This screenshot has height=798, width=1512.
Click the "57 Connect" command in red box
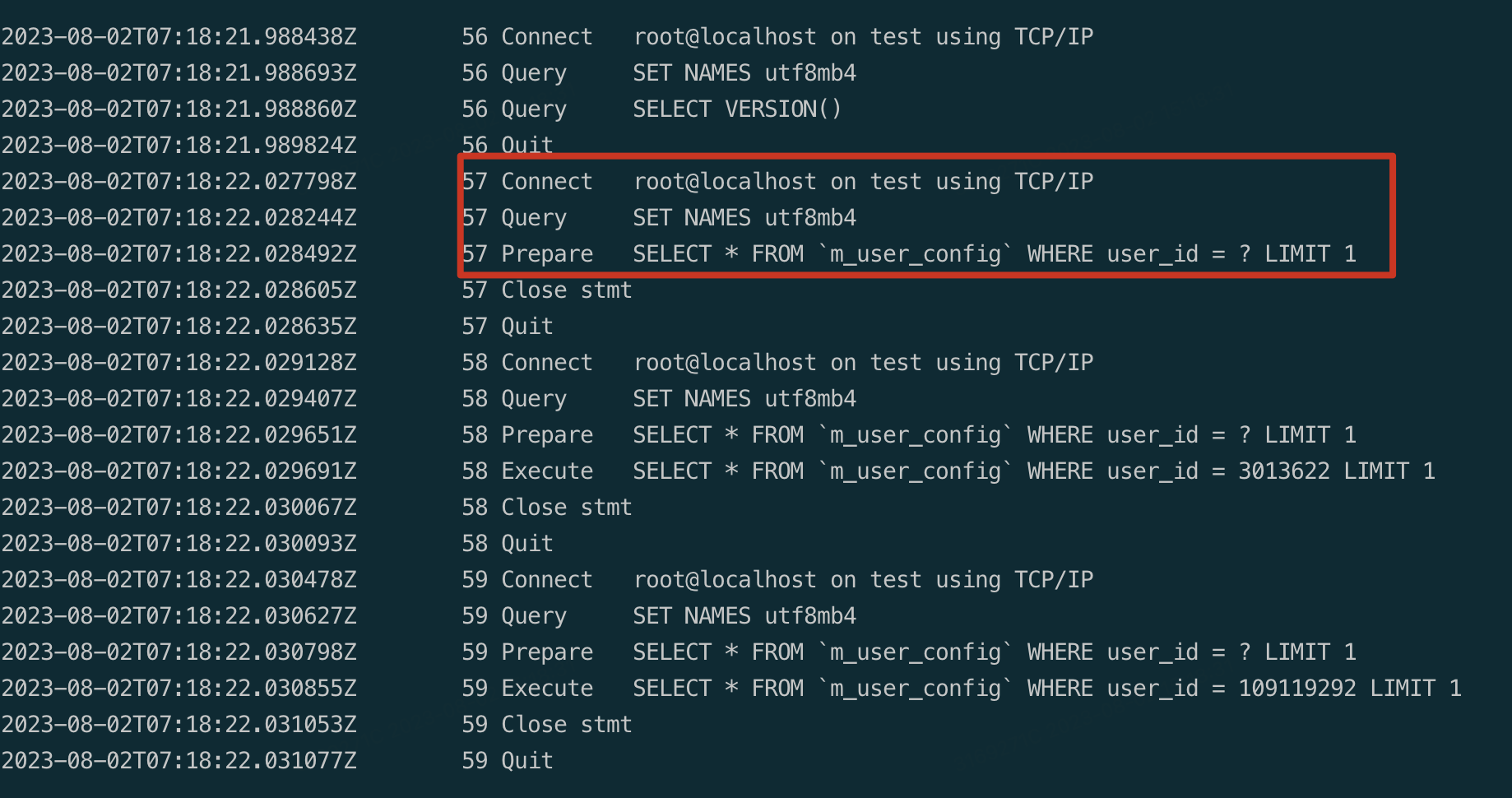546,182
